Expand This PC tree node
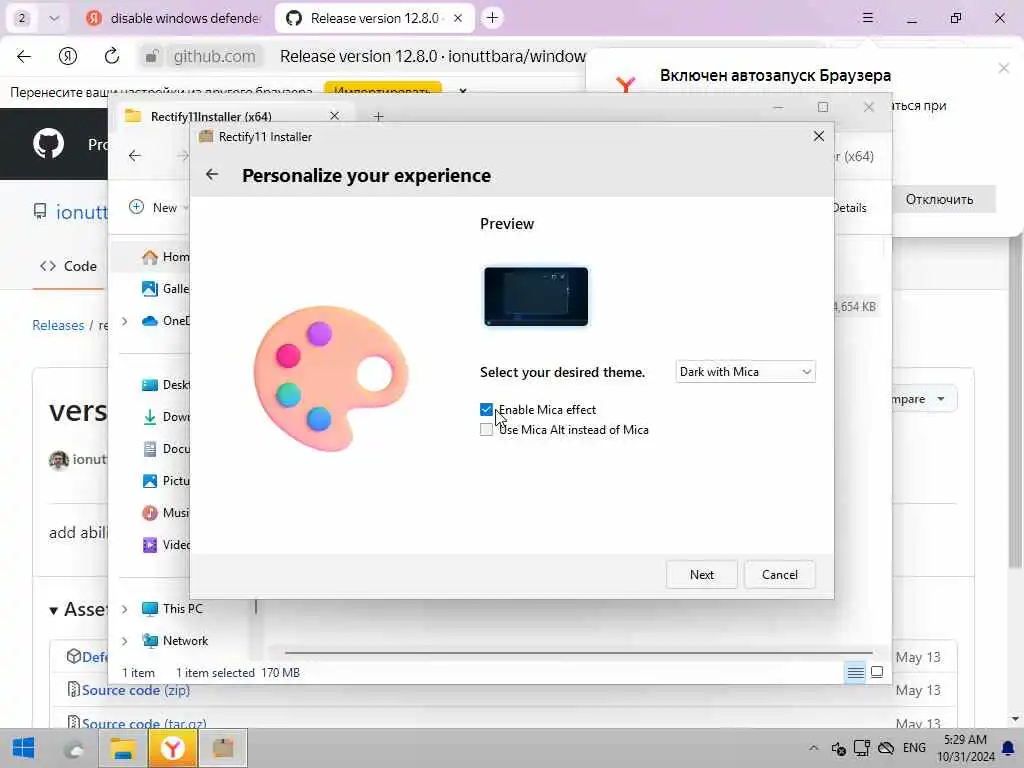The width and height of the screenshot is (1024, 768). coord(124,609)
